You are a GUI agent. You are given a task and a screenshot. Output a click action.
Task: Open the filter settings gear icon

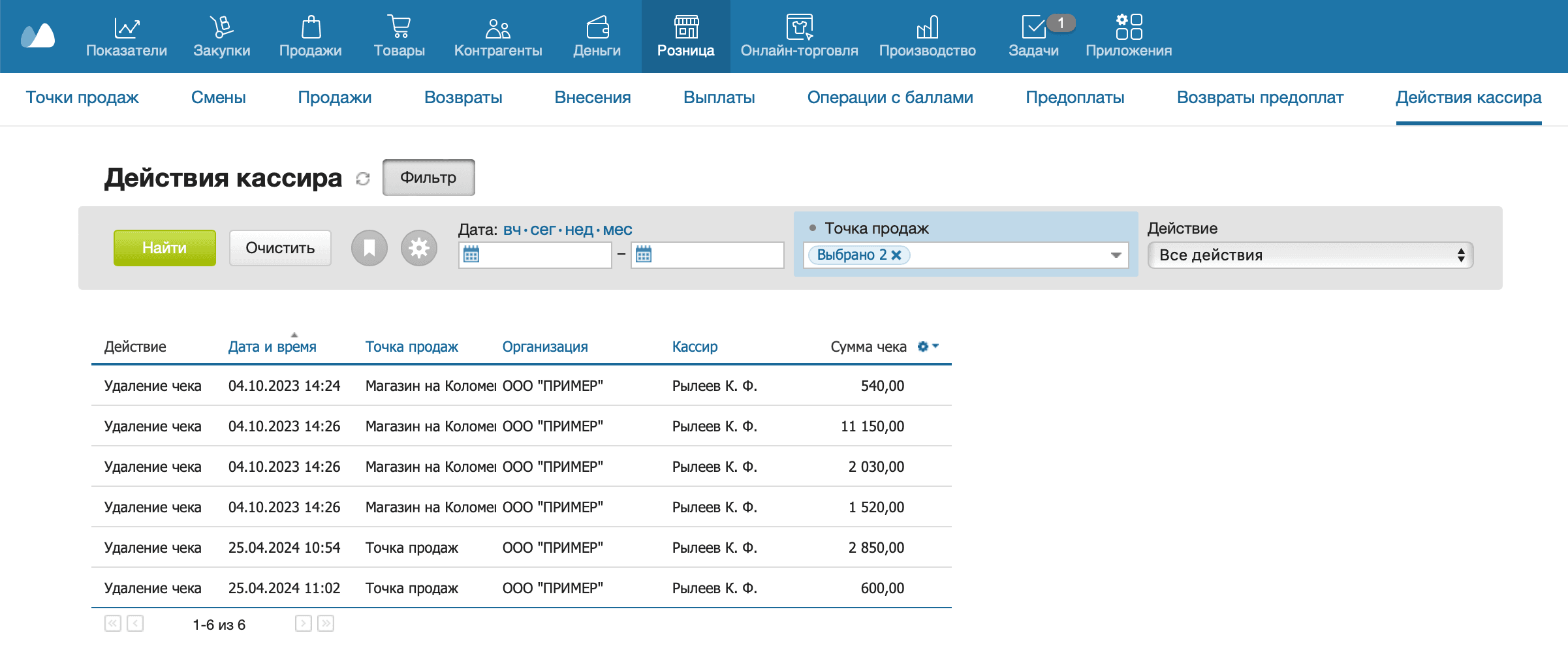pos(418,248)
